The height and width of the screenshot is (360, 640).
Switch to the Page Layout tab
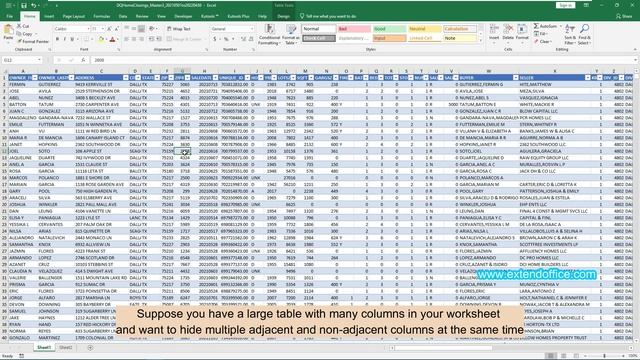point(73,16)
